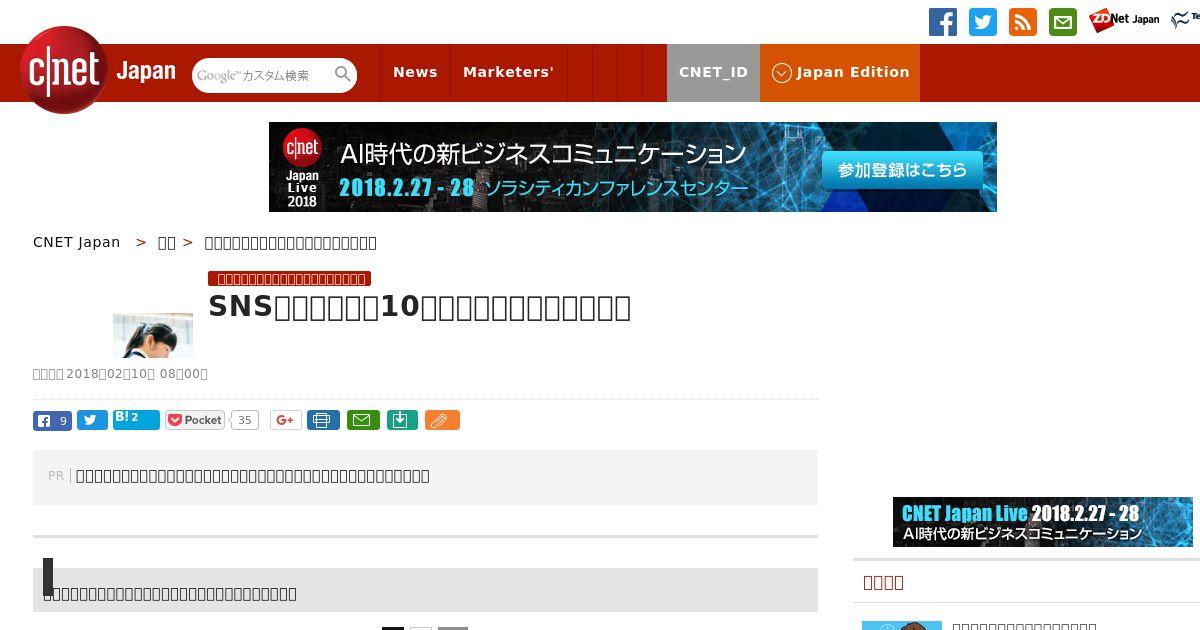The height and width of the screenshot is (630, 1200).
Task: Bookmark article on Hatena (B! 2)
Action: pyautogui.click(x=136, y=419)
